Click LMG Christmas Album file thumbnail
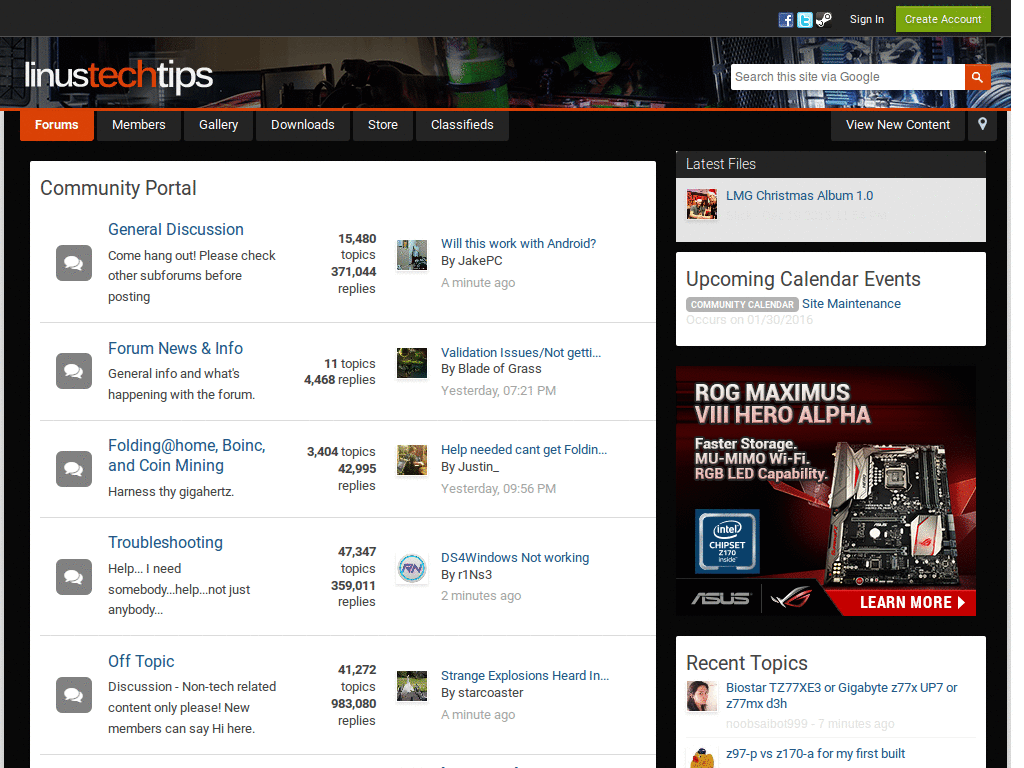The height and width of the screenshot is (768, 1024). tap(702, 204)
